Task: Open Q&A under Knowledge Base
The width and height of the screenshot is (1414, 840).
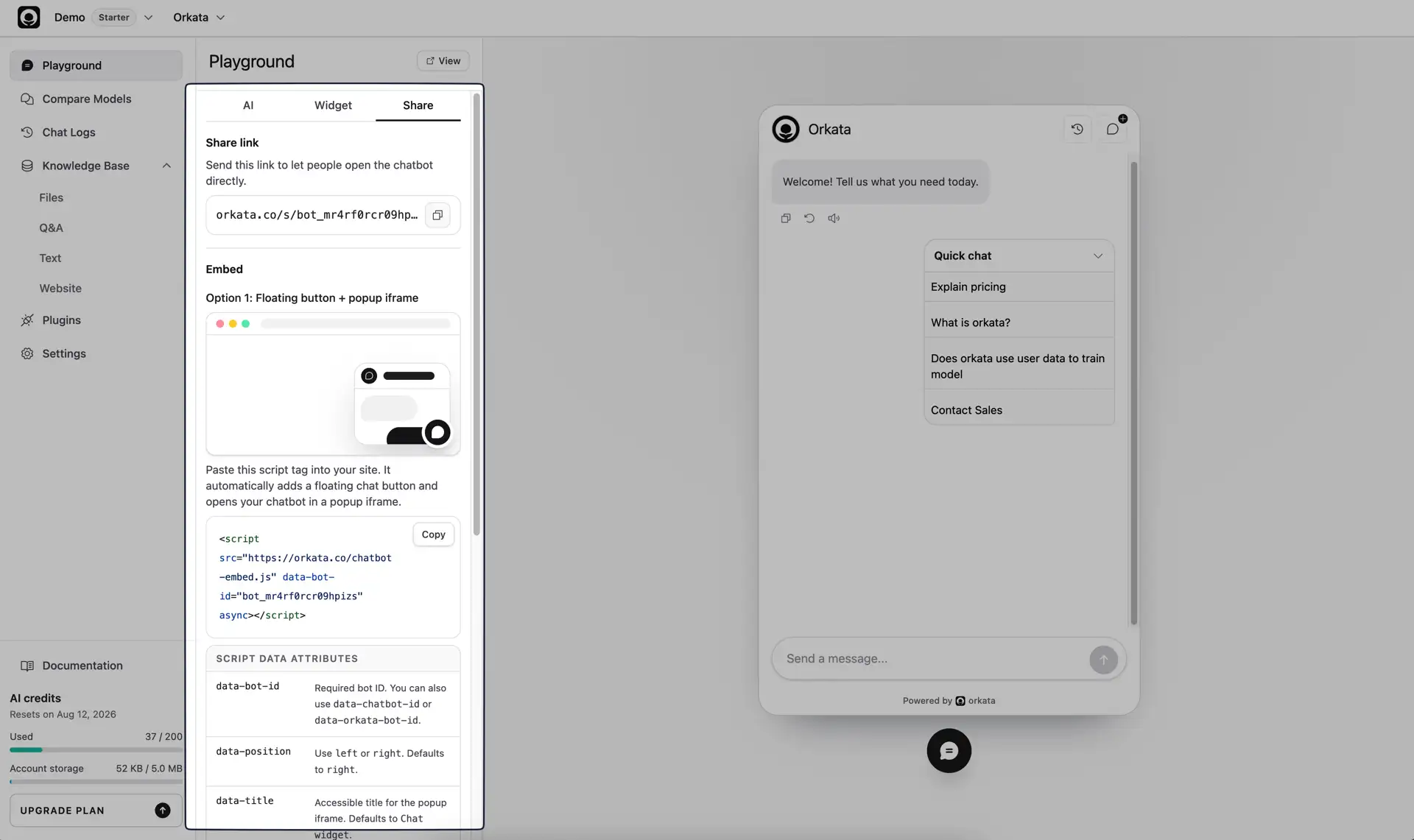Action: point(51,228)
